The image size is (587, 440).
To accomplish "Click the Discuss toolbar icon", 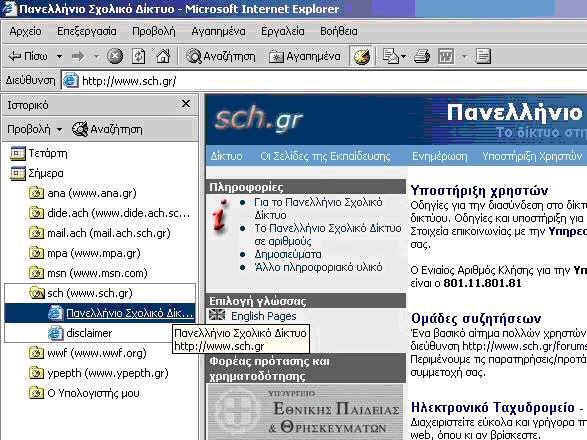I will pyautogui.click(x=483, y=57).
